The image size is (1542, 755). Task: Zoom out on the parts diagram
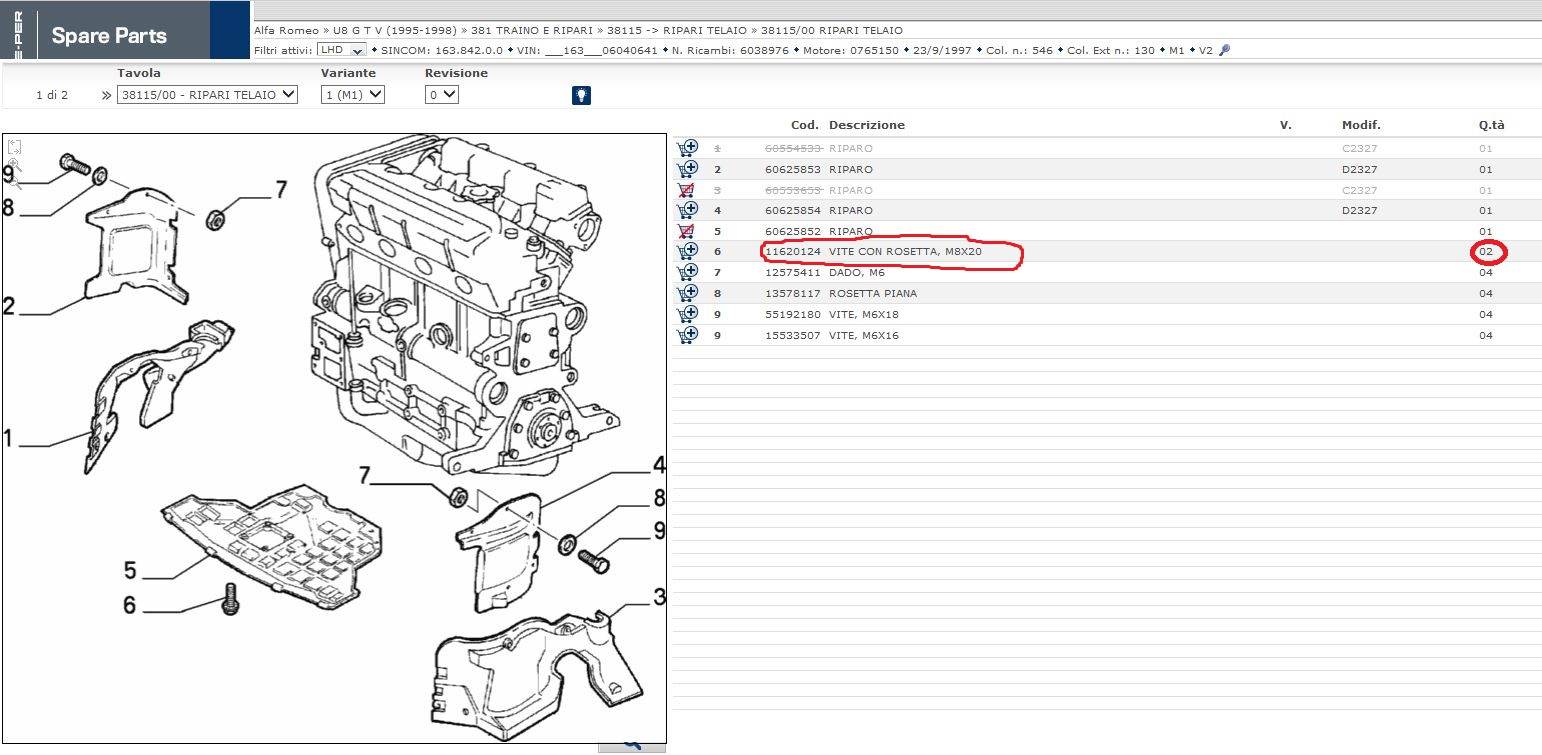coord(14,183)
